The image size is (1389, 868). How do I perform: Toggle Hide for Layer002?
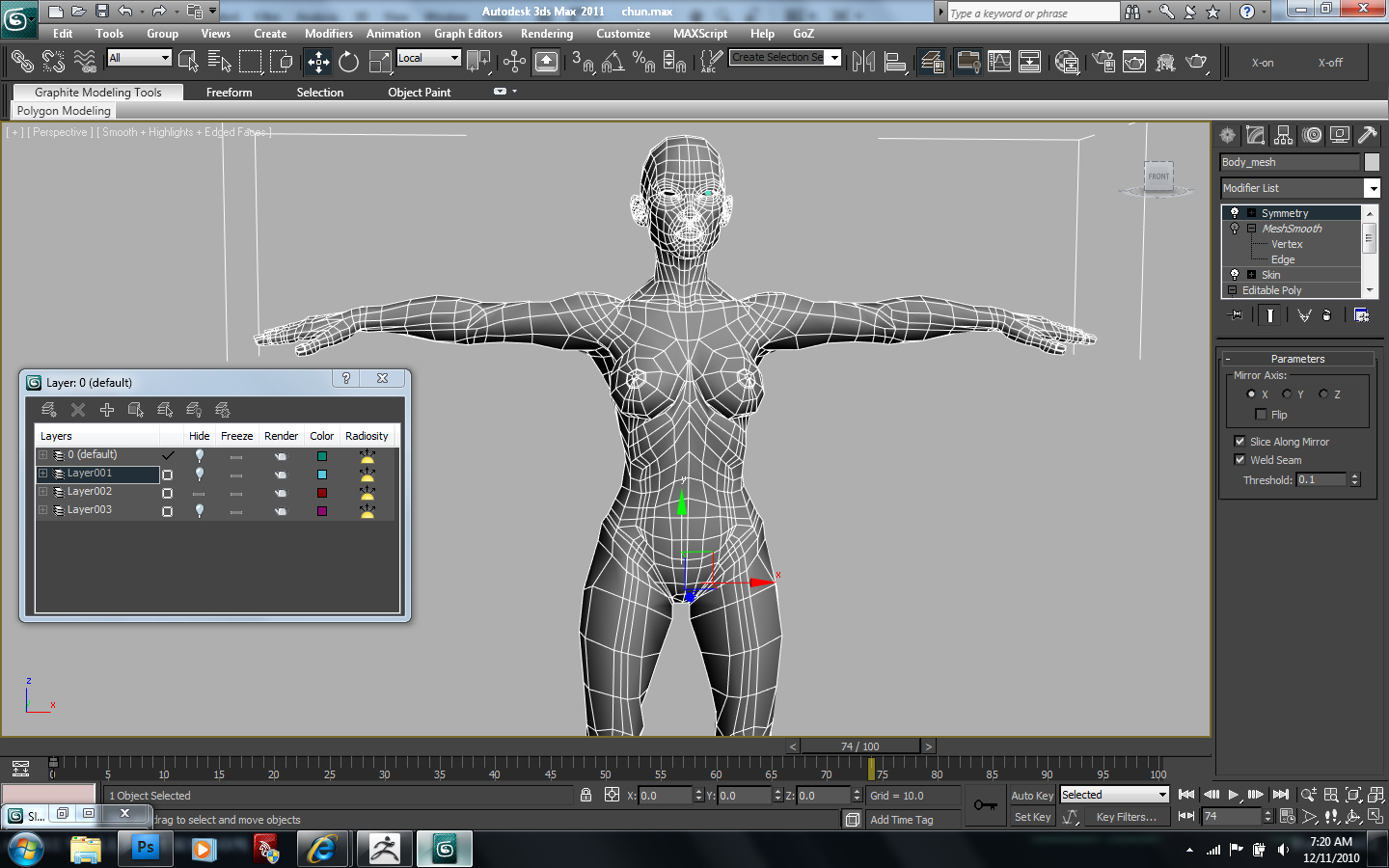[x=199, y=493]
